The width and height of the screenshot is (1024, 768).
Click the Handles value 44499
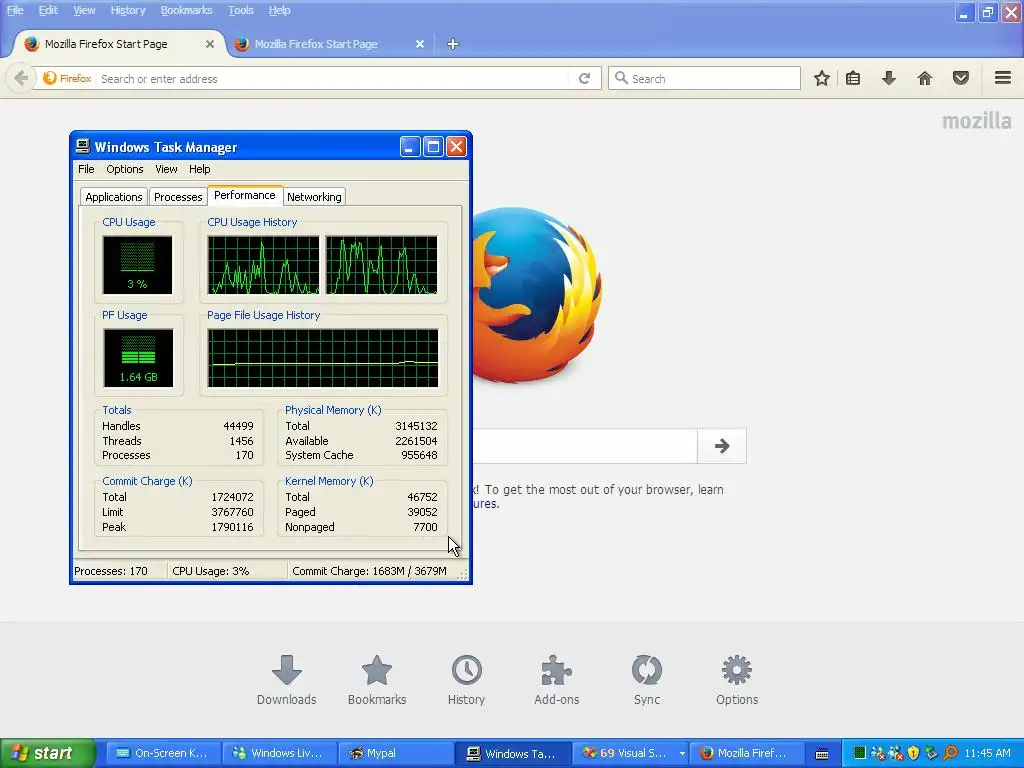point(238,426)
